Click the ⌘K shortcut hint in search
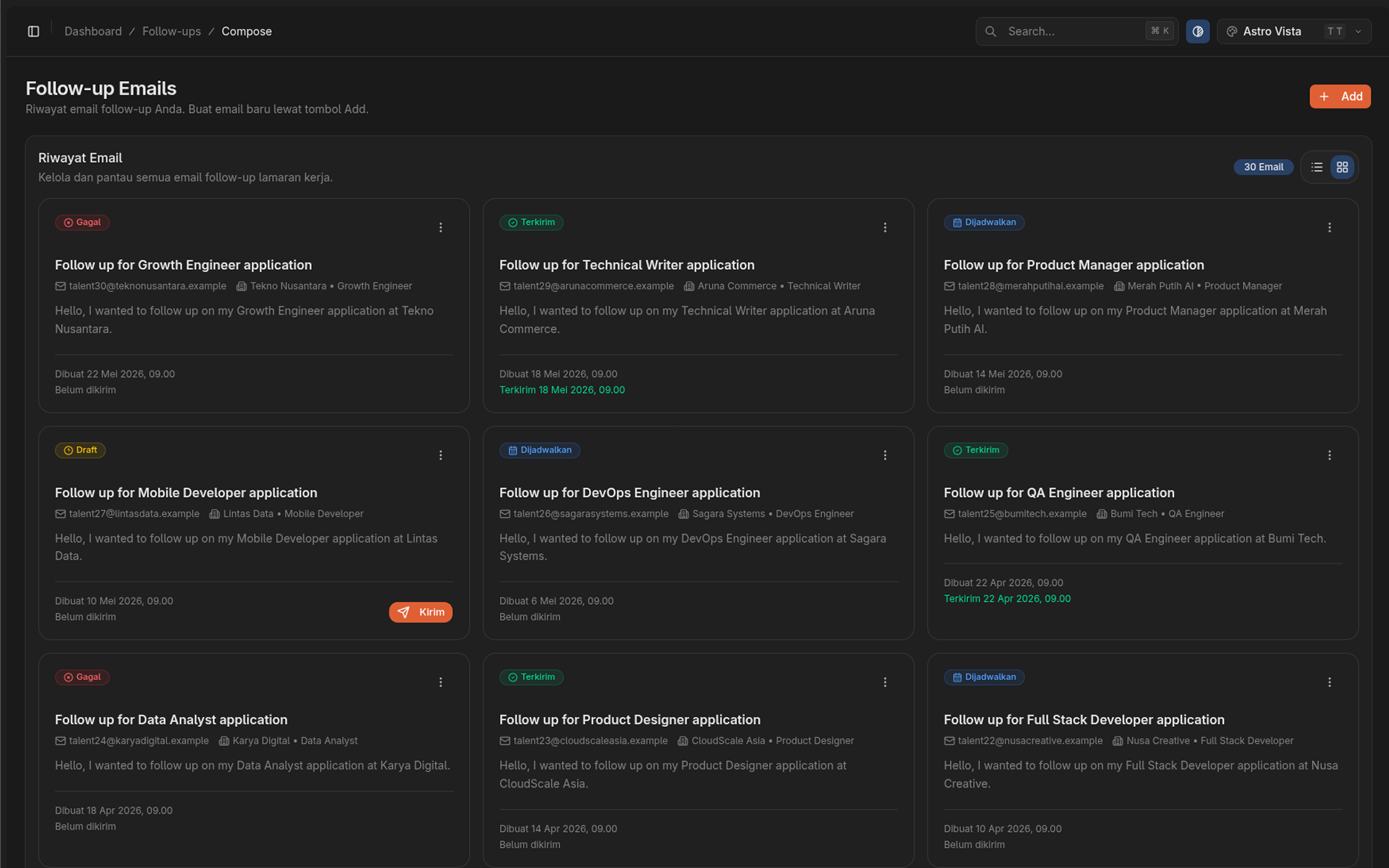Viewport: 1389px width, 868px height. [1160, 31]
